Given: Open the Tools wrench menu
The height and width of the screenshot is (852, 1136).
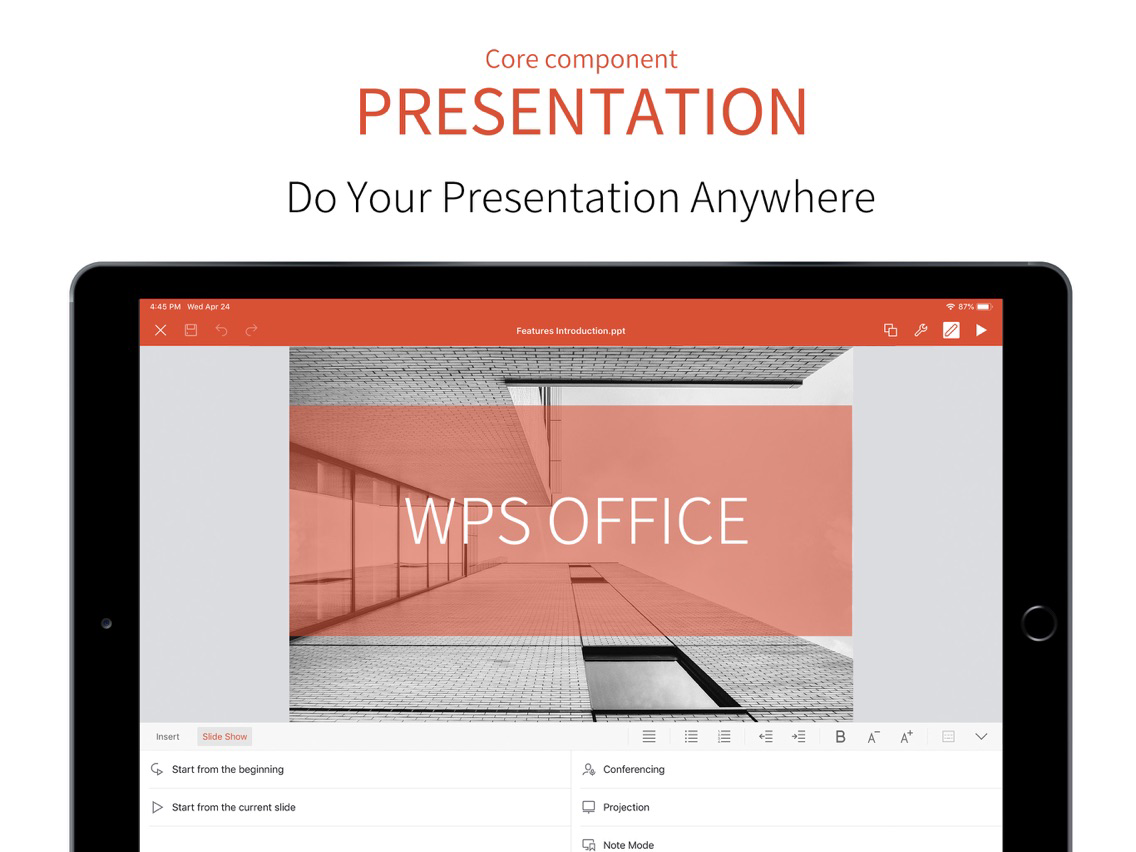Looking at the screenshot, I should 921,330.
